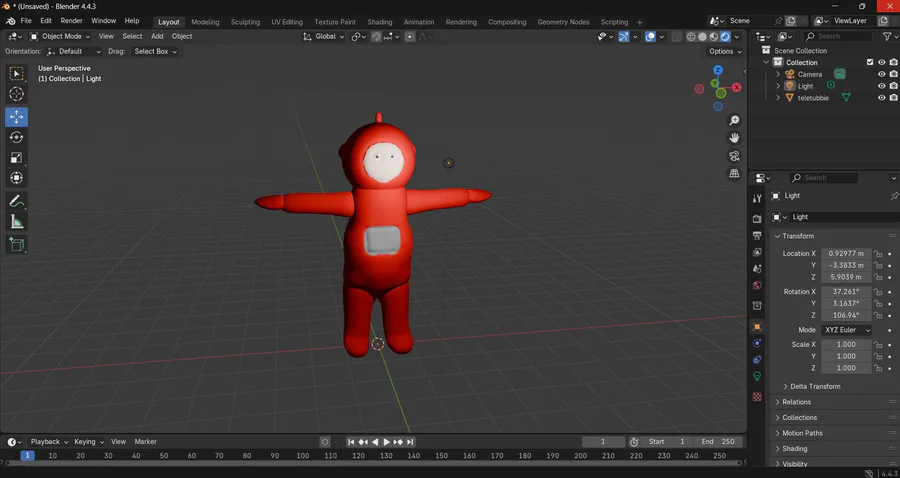This screenshot has width=900, height=478.
Task: Switch to the Geometry Nodes workspace tab
Action: 563,22
